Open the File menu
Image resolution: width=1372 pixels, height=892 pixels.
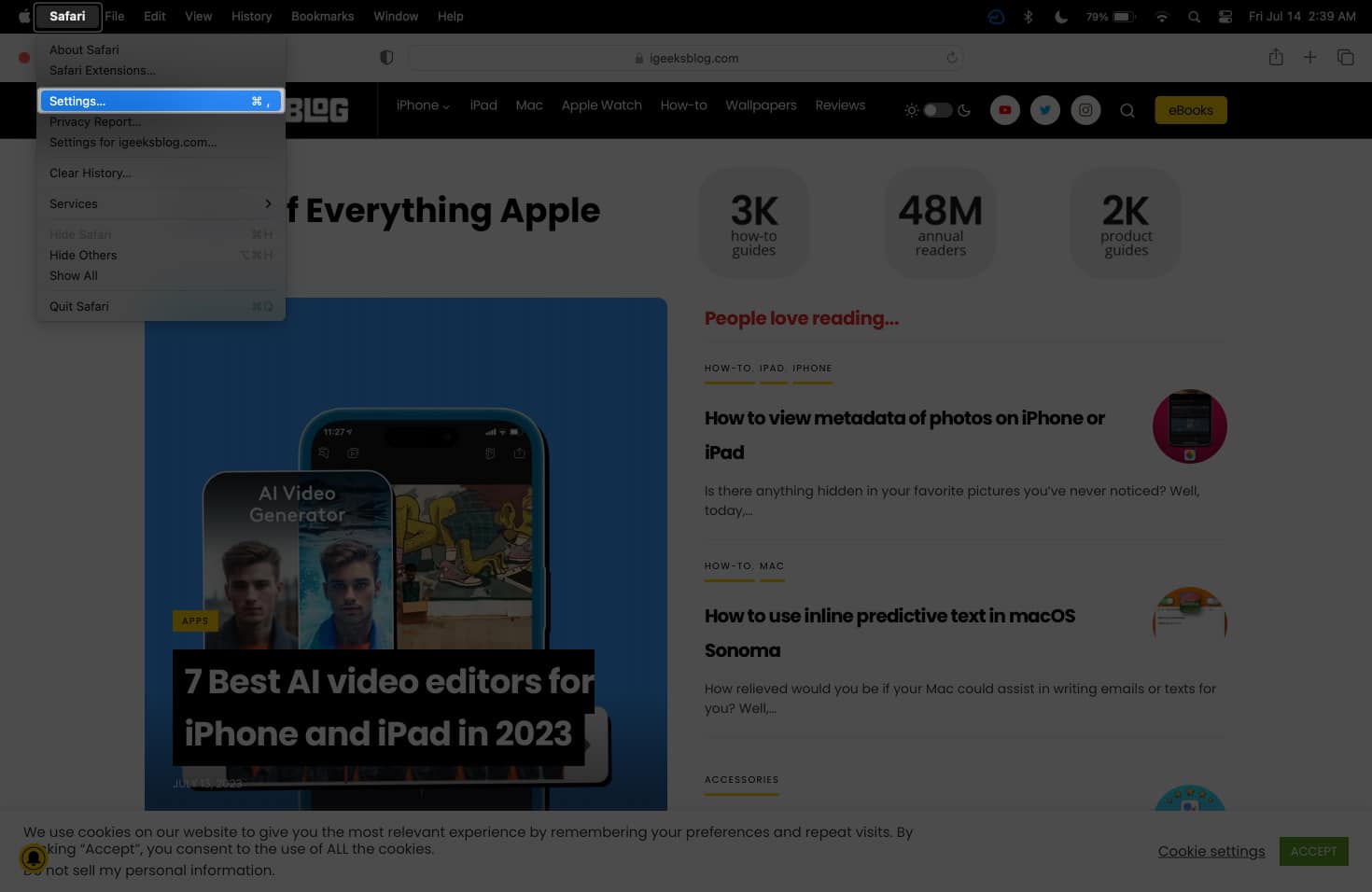point(115,16)
